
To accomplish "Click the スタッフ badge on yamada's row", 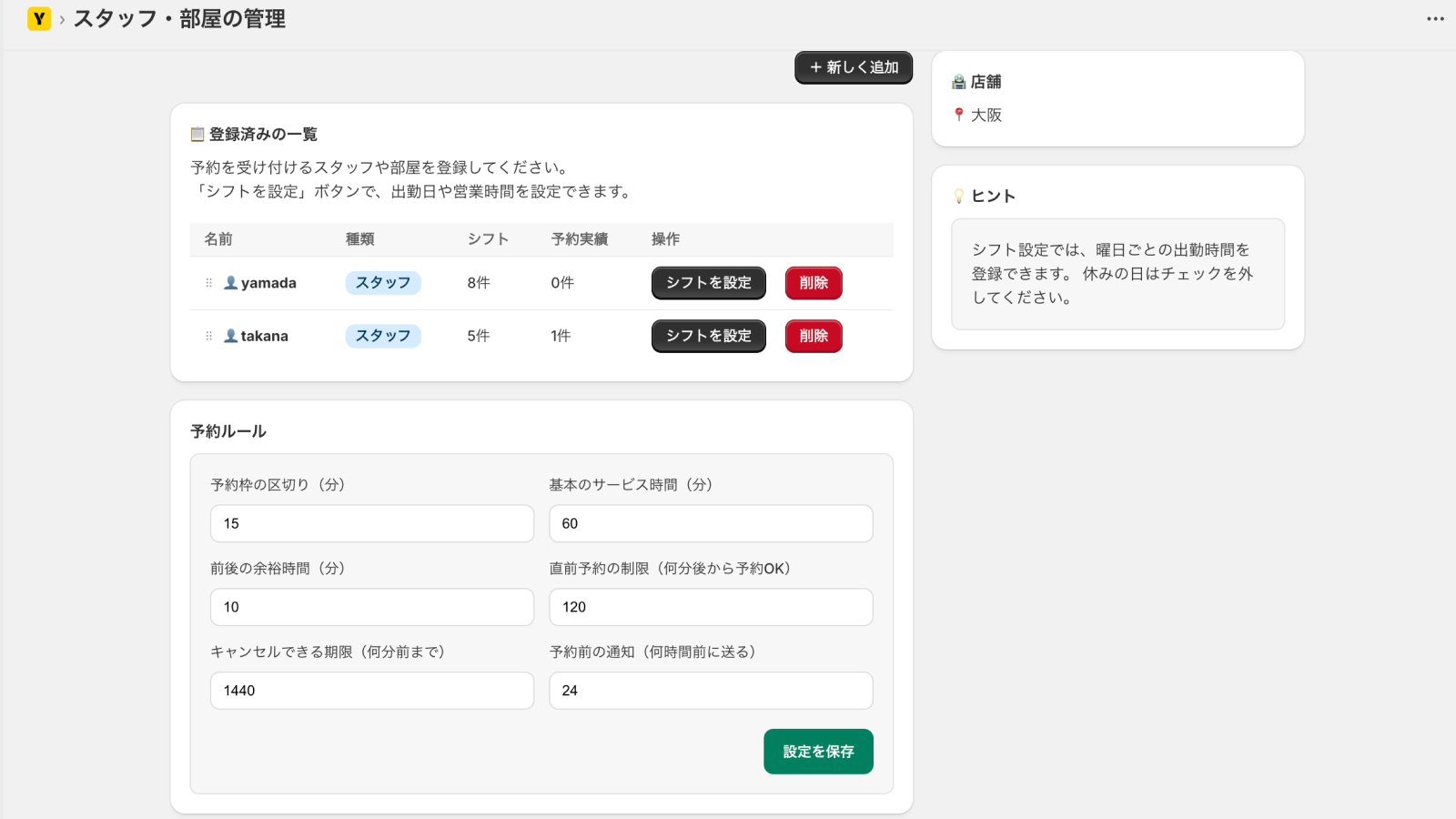I will (382, 283).
